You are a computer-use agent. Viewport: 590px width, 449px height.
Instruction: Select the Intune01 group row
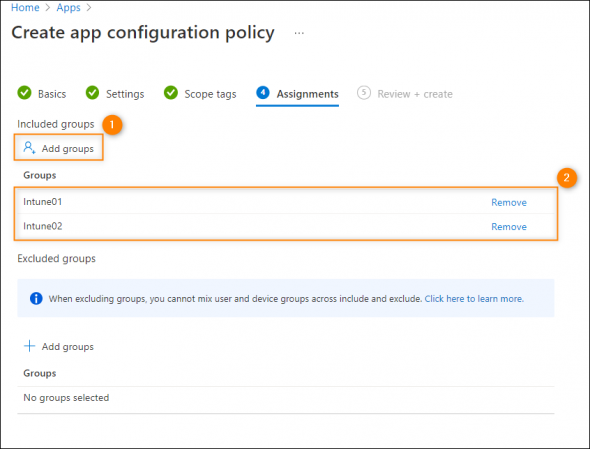[x=286, y=202]
